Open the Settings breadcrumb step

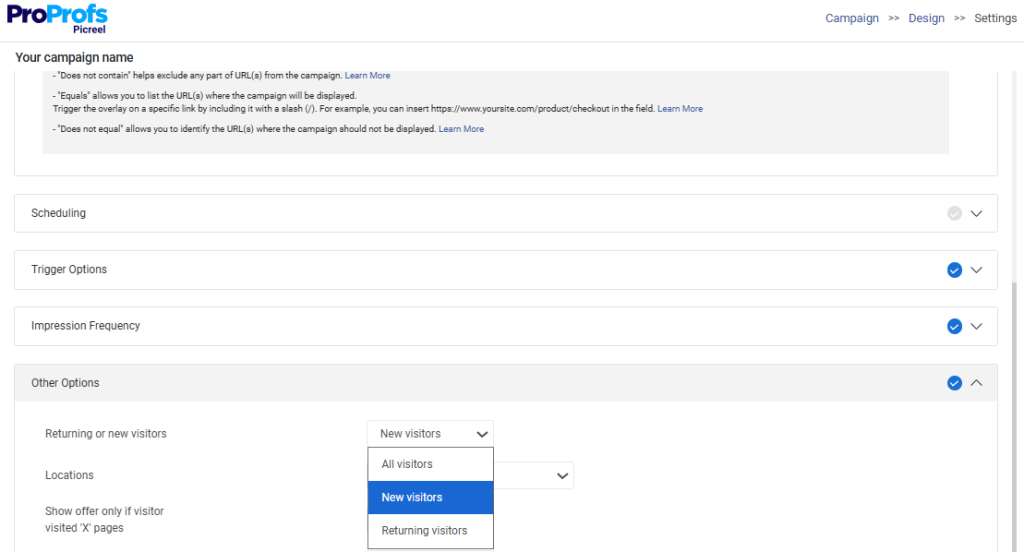[995, 18]
